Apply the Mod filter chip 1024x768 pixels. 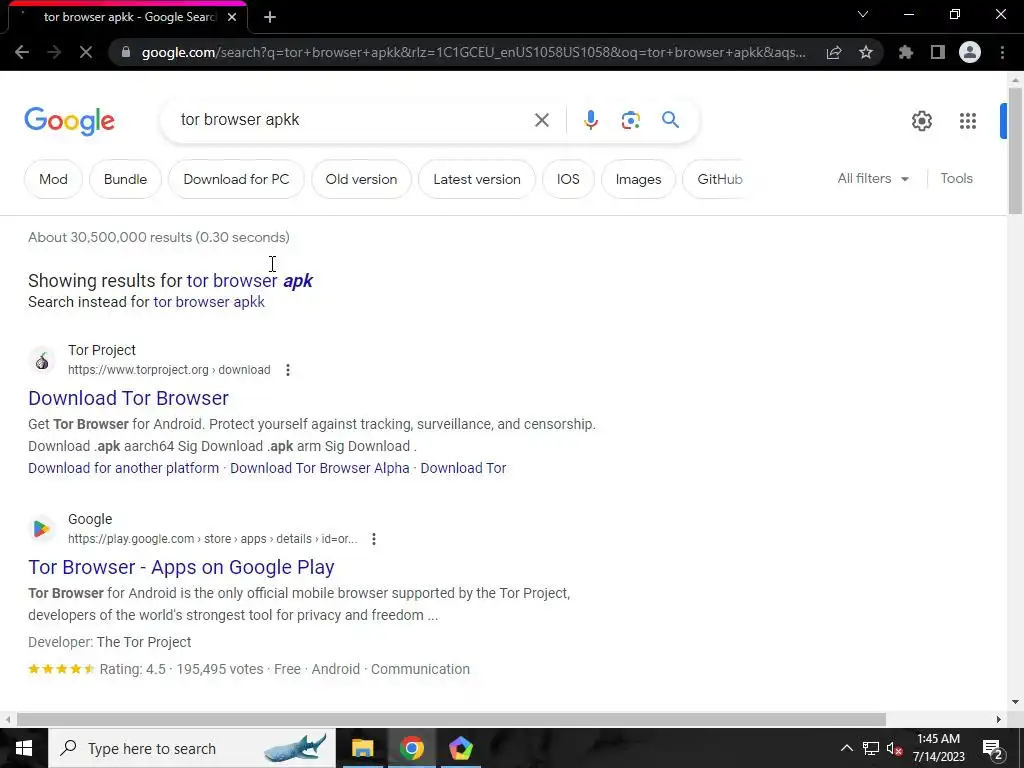point(54,180)
